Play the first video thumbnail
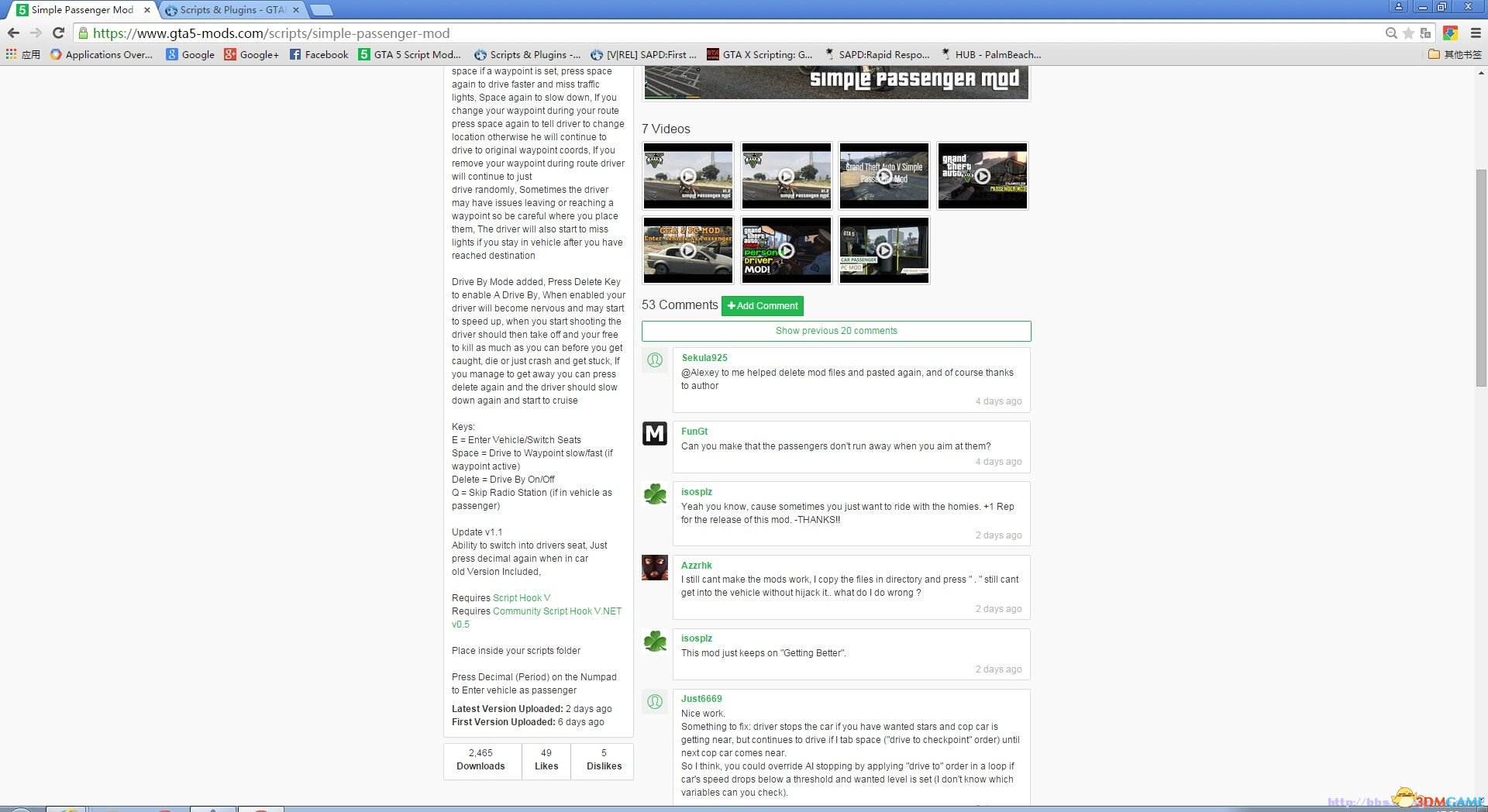This screenshot has width=1488, height=812. click(x=688, y=176)
